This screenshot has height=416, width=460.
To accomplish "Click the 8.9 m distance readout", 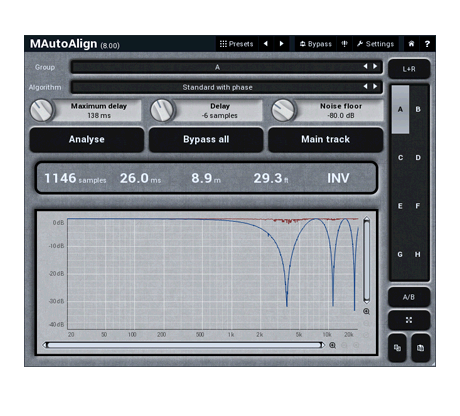I will click(206, 178).
